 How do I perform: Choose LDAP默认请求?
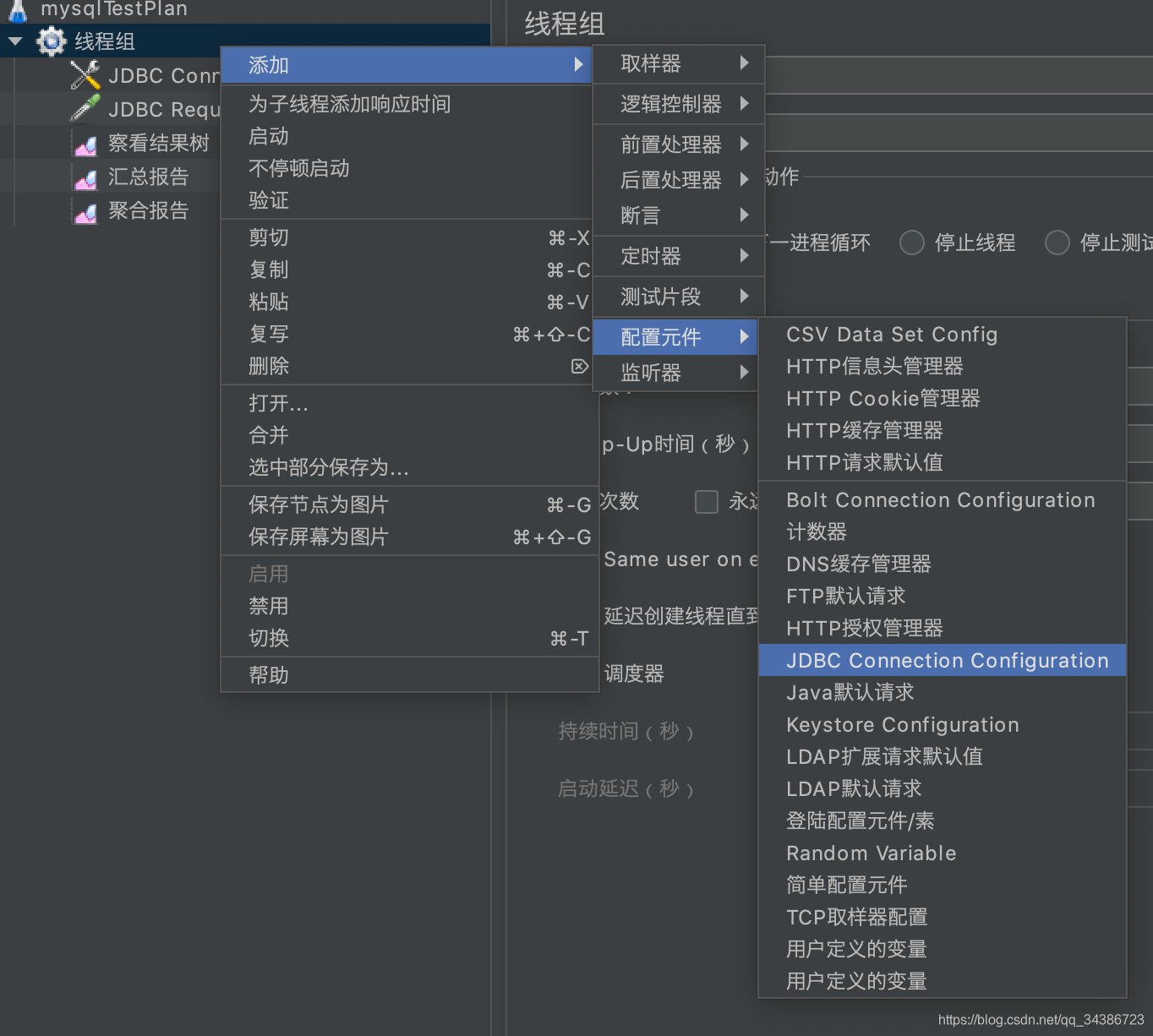[943, 789]
